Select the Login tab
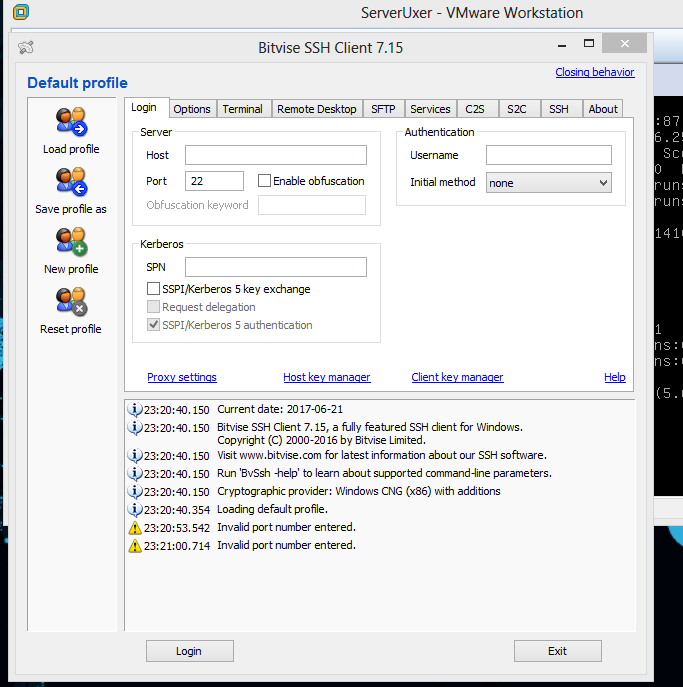This screenshot has height=687, width=683. pyautogui.click(x=144, y=107)
